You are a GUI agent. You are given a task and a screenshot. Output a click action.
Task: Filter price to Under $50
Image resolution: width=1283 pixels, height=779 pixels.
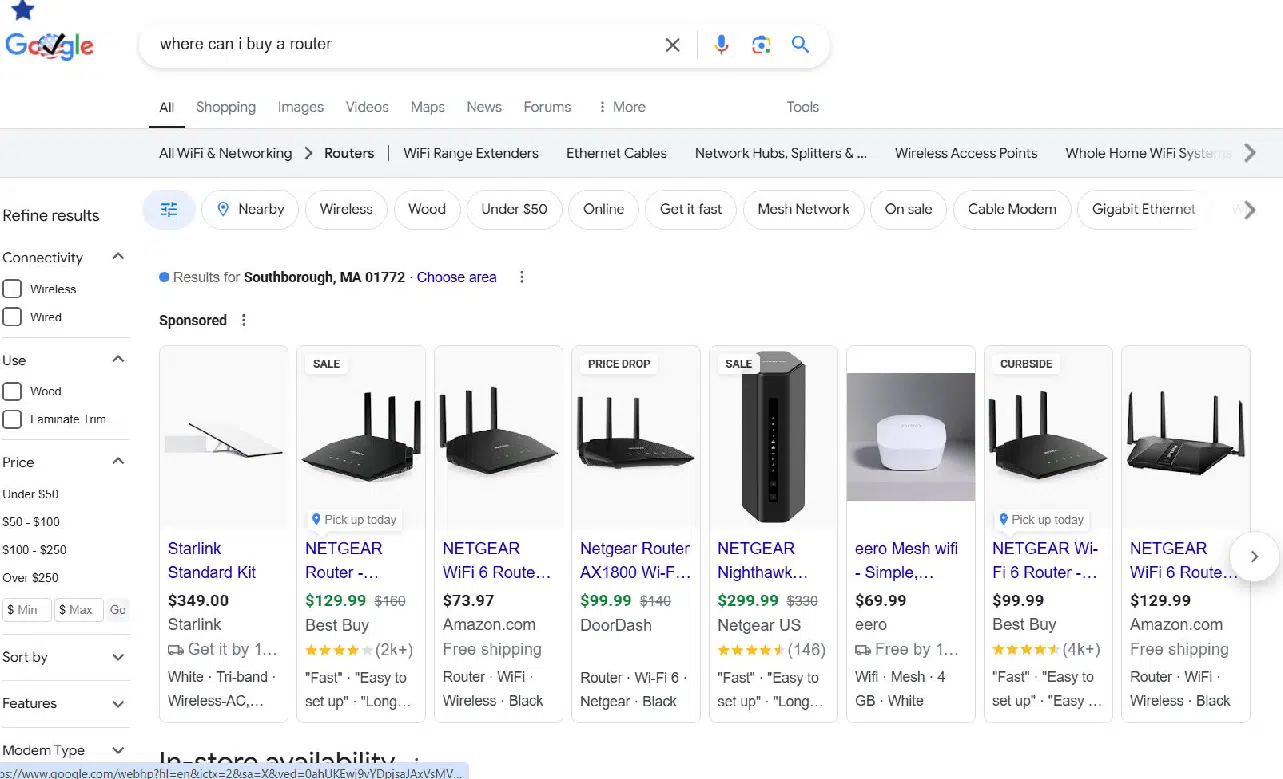[x=31, y=494]
